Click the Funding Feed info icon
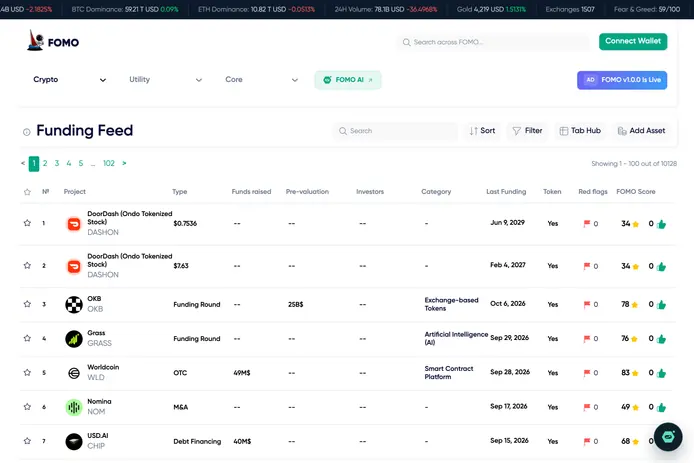The width and height of the screenshot is (694, 463). click(x=27, y=132)
